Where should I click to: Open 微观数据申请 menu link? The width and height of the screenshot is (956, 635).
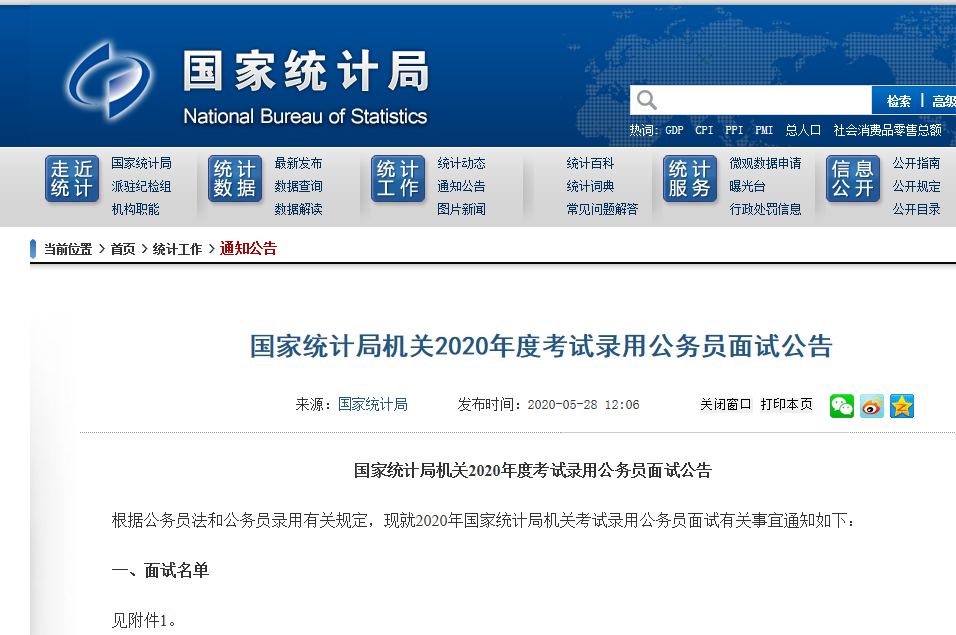pyautogui.click(x=766, y=163)
